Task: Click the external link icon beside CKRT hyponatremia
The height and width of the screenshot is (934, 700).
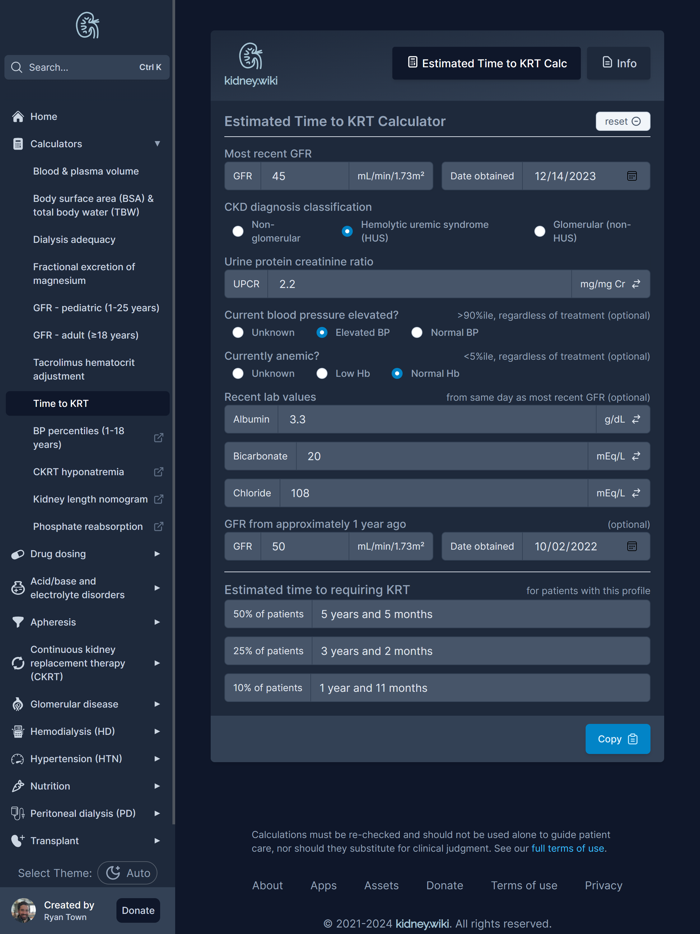Action: pos(158,472)
